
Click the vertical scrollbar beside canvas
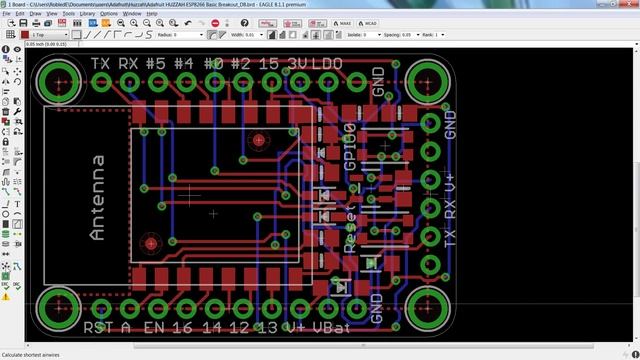637,229
